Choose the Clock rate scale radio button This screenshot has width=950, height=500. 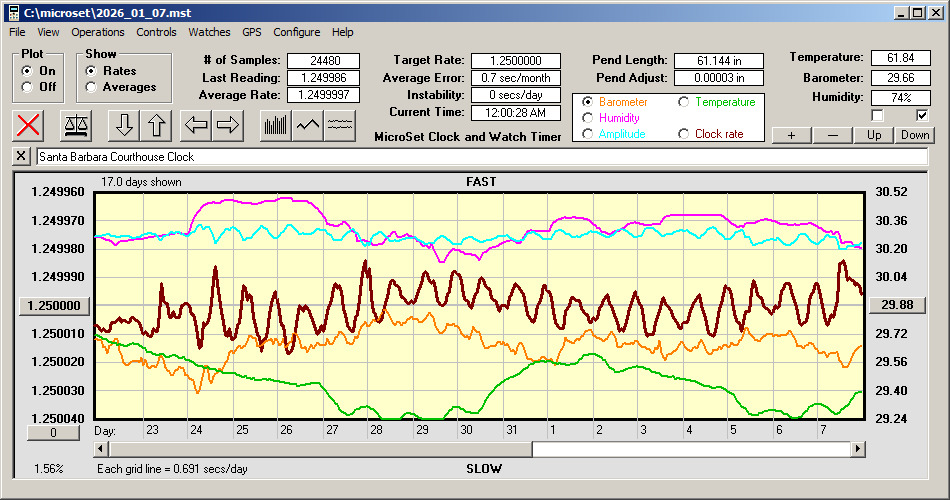684,134
